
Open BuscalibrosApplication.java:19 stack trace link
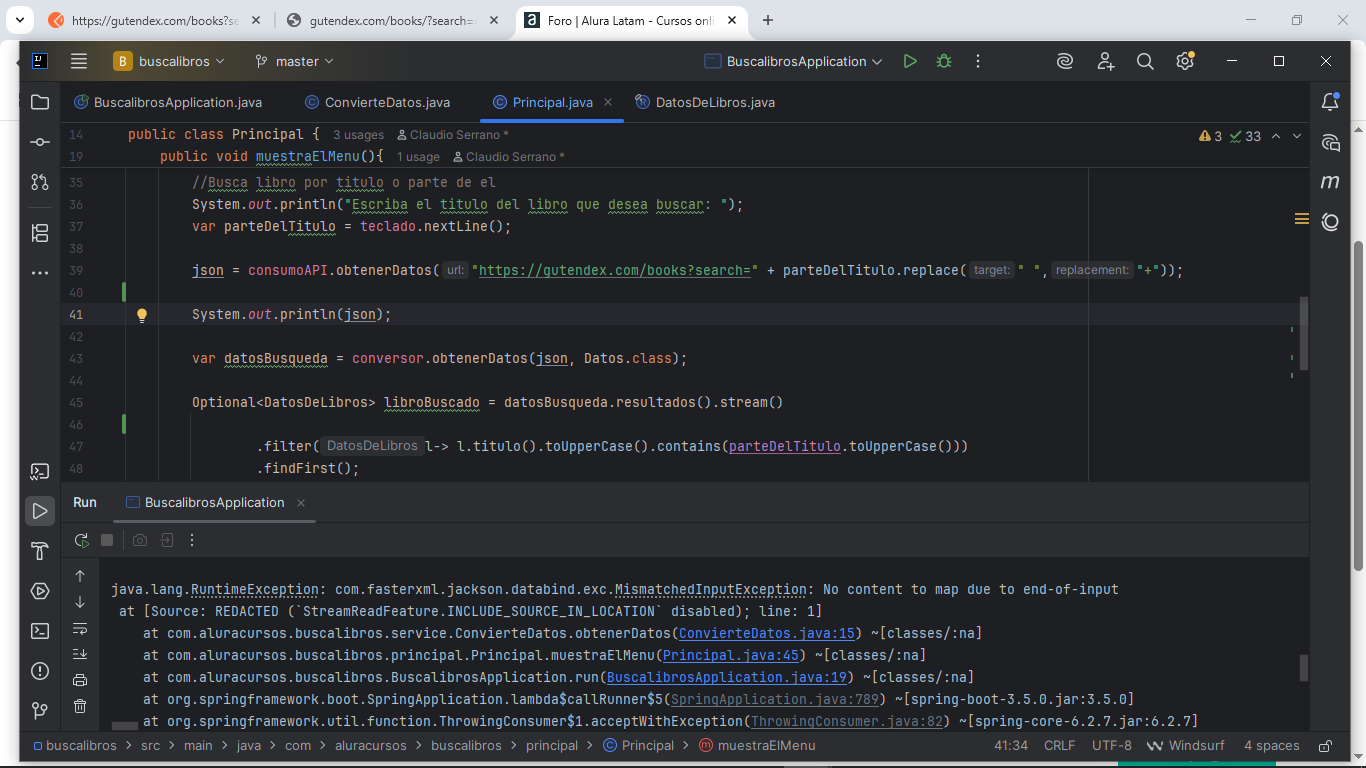click(x=727, y=677)
